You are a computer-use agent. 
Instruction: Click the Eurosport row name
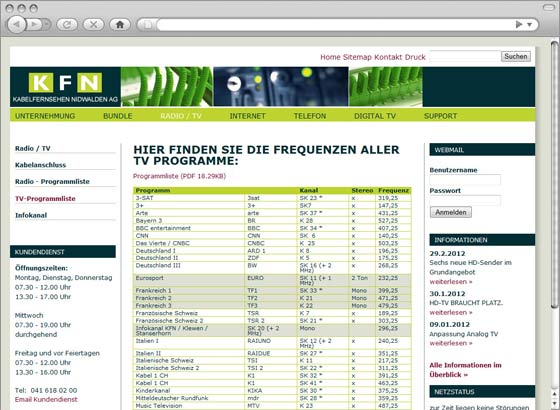click(x=149, y=278)
